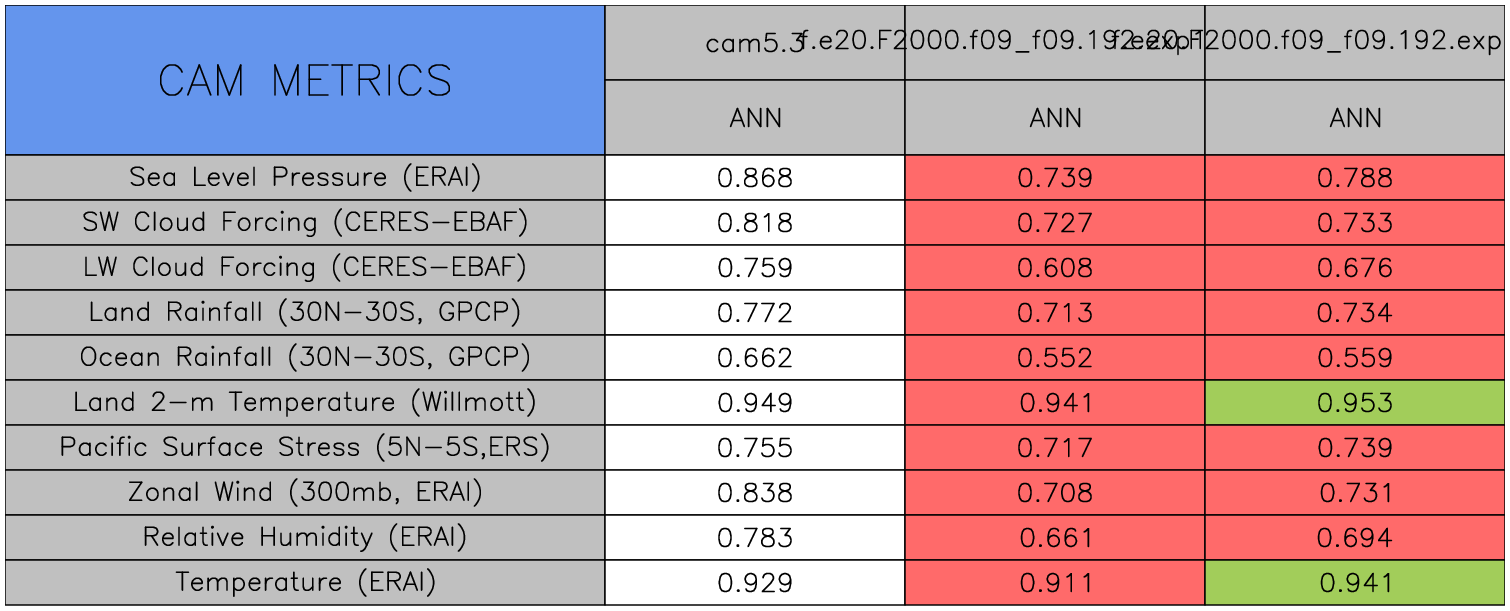This screenshot has width=1510, height=611.
Task: Click the Zonal Wind (300mb, ERAI) label
Action: click(305, 492)
